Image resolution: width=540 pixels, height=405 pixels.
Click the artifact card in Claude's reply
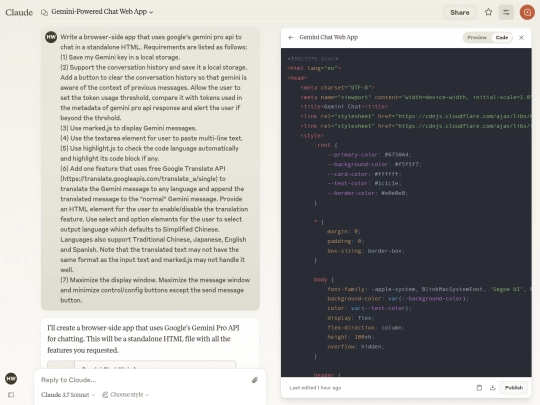[142, 365]
